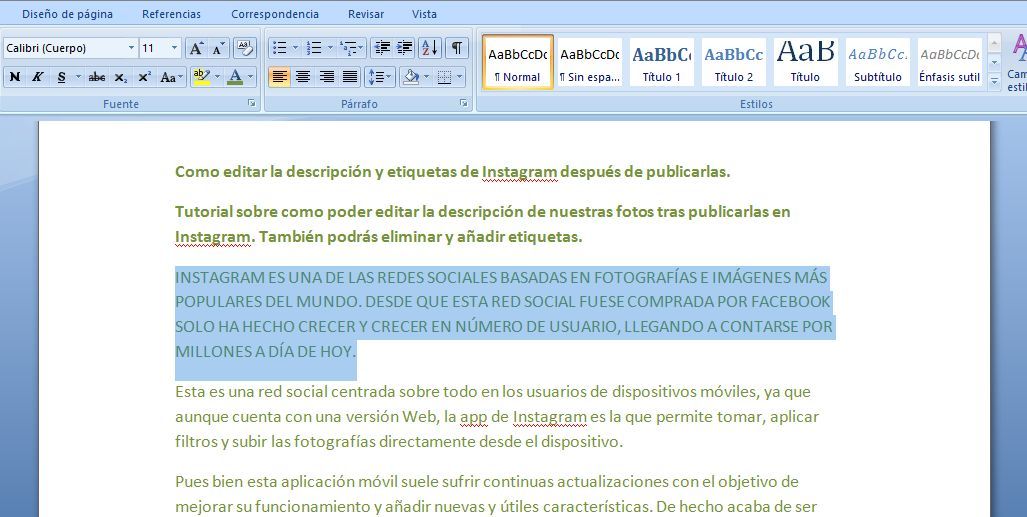This screenshot has height=517, width=1027.
Task: Apply green font color
Action: (x=235, y=77)
